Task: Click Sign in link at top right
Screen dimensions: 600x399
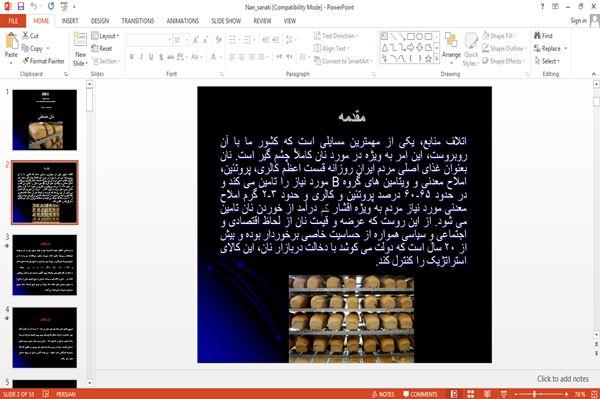Action: (x=578, y=21)
